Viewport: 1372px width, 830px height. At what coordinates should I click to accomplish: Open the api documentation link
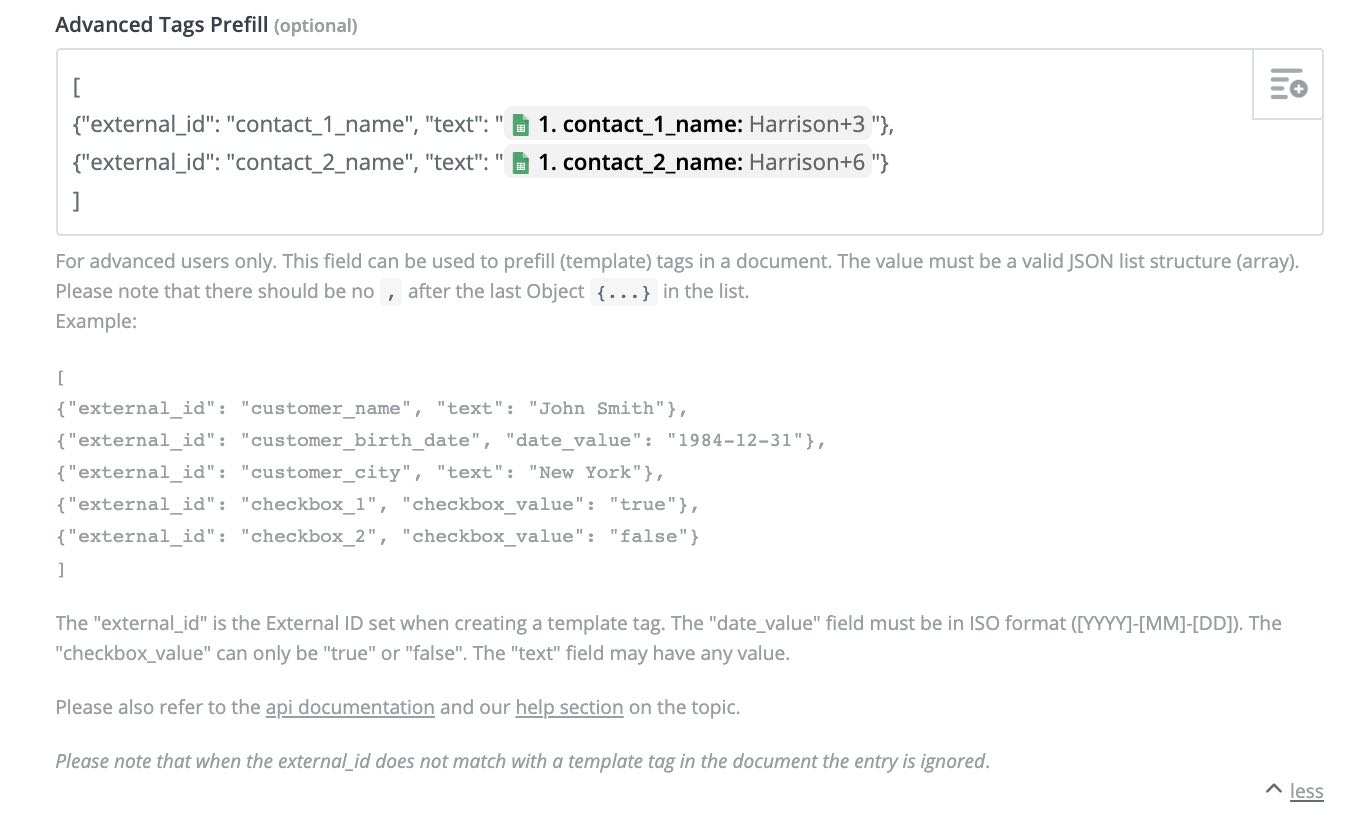coord(350,707)
